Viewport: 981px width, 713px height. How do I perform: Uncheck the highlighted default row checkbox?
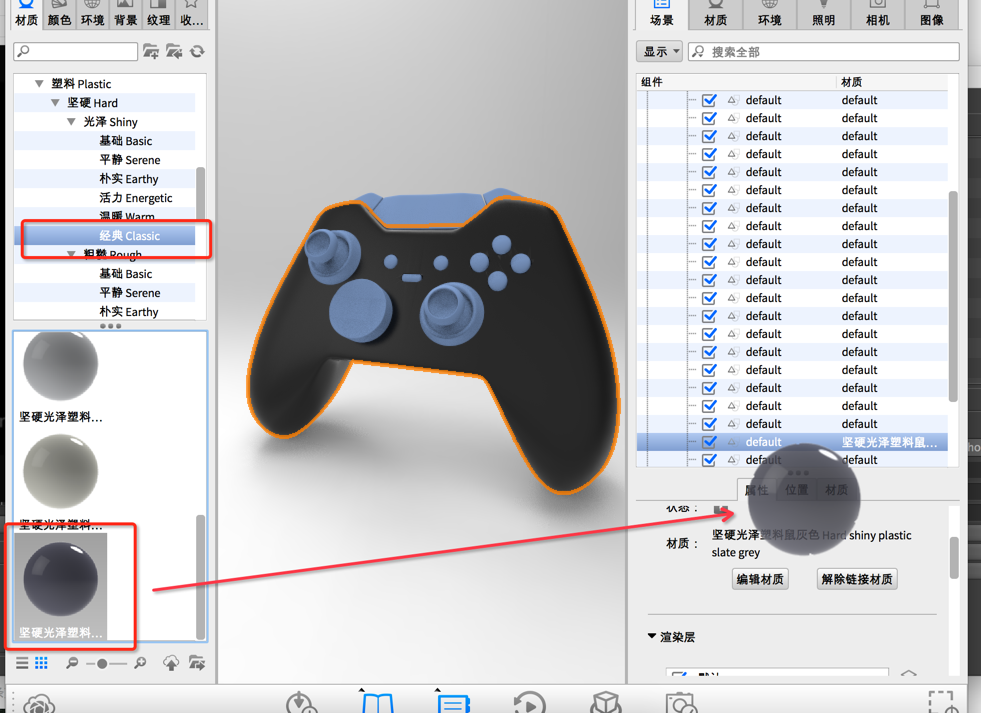coord(709,442)
